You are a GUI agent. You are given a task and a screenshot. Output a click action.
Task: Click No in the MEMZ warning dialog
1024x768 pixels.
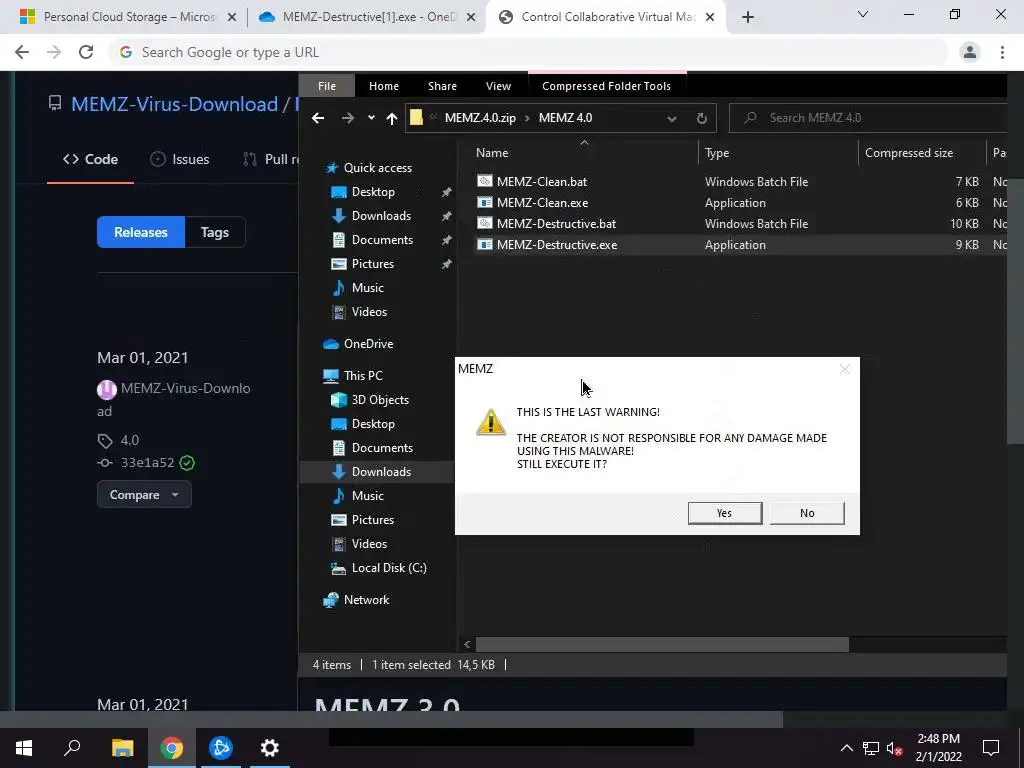point(807,513)
